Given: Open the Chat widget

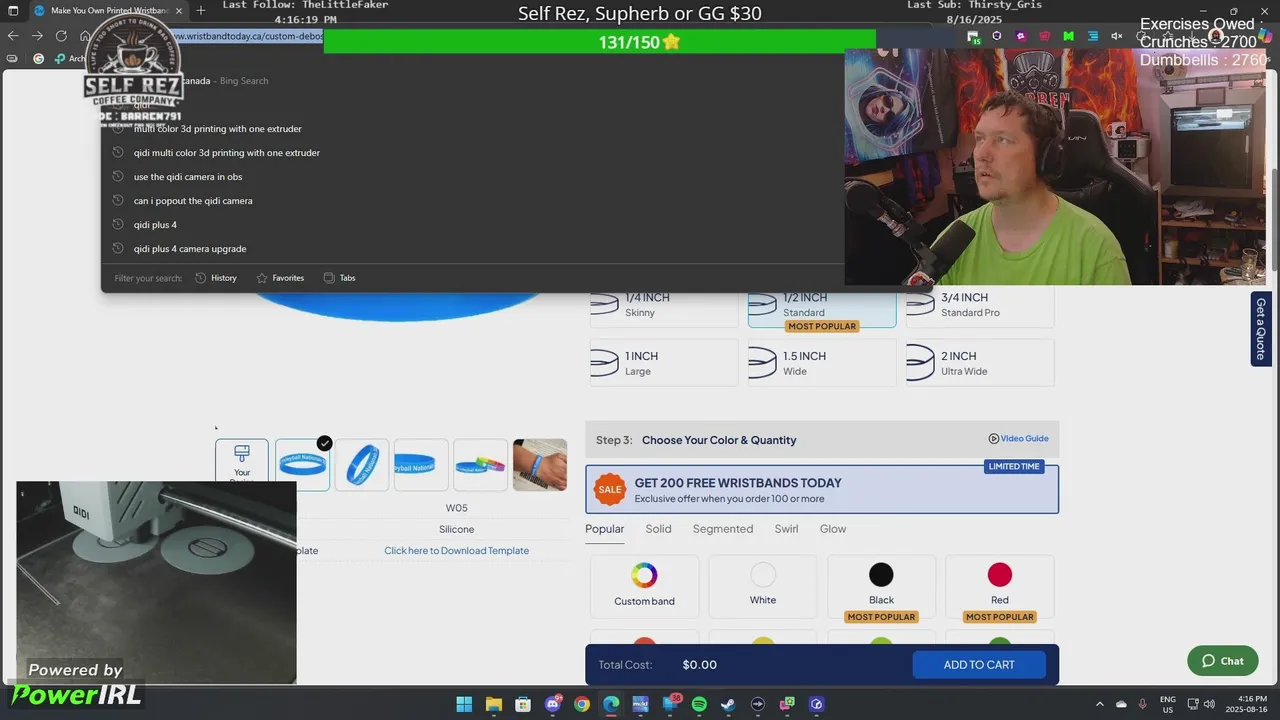Looking at the screenshot, I should point(1222,661).
